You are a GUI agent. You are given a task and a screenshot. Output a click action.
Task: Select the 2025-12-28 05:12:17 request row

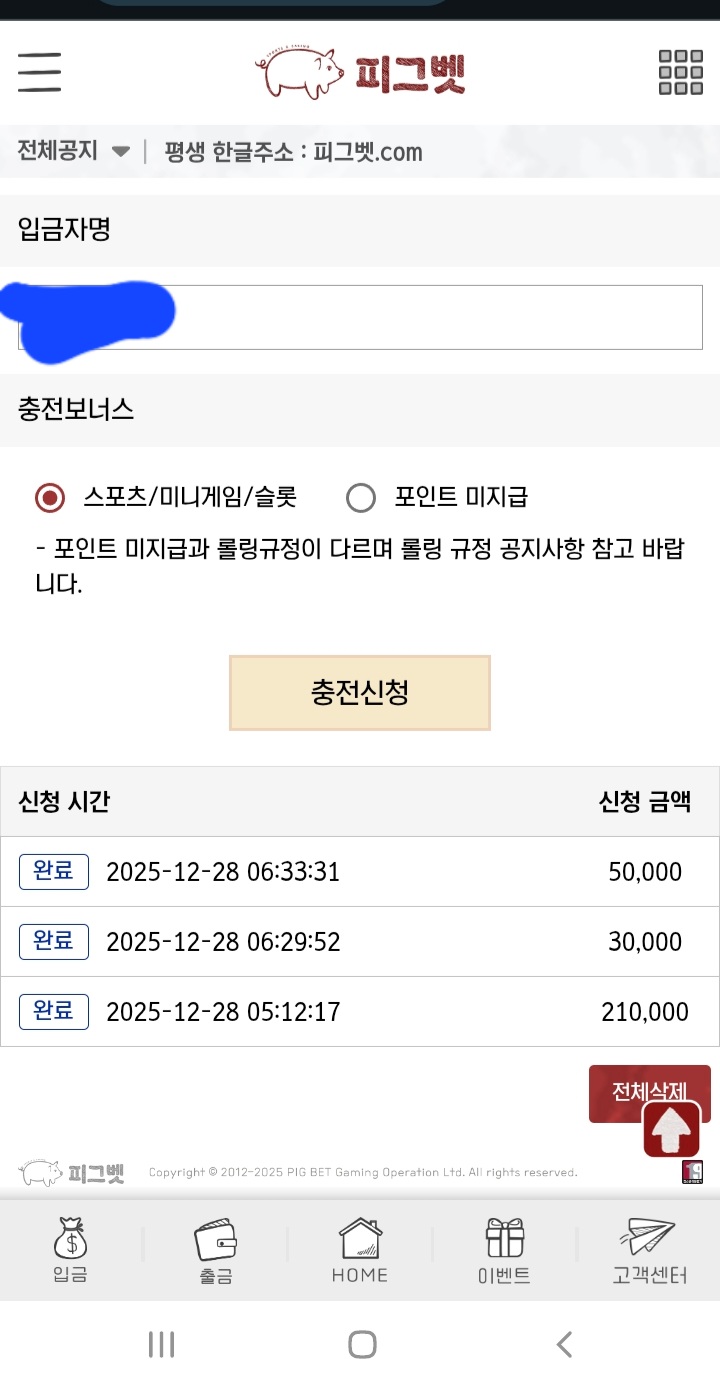pyautogui.click(x=360, y=1012)
